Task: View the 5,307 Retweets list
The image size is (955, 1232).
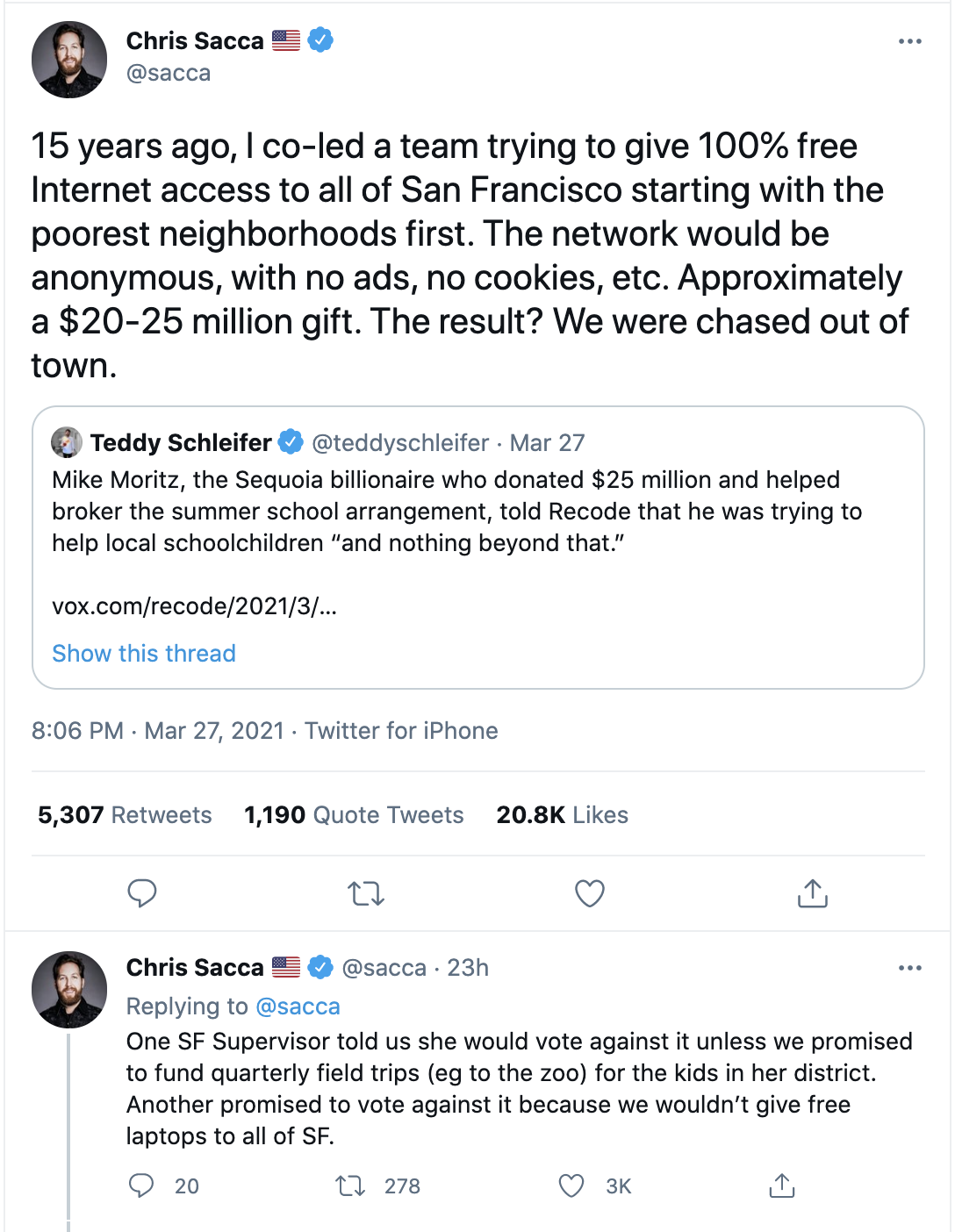Action: click(x=125, y=815)
